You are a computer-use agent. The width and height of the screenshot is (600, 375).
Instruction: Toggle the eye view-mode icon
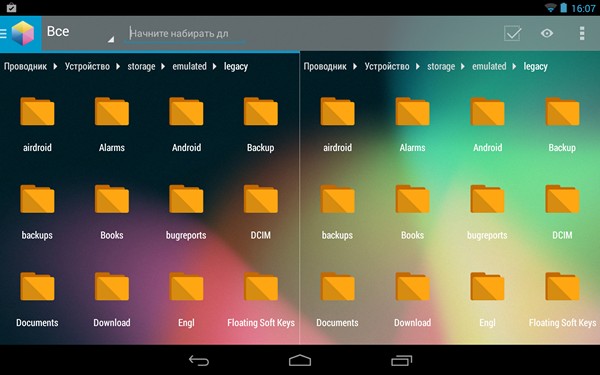(x=547, y=33)
